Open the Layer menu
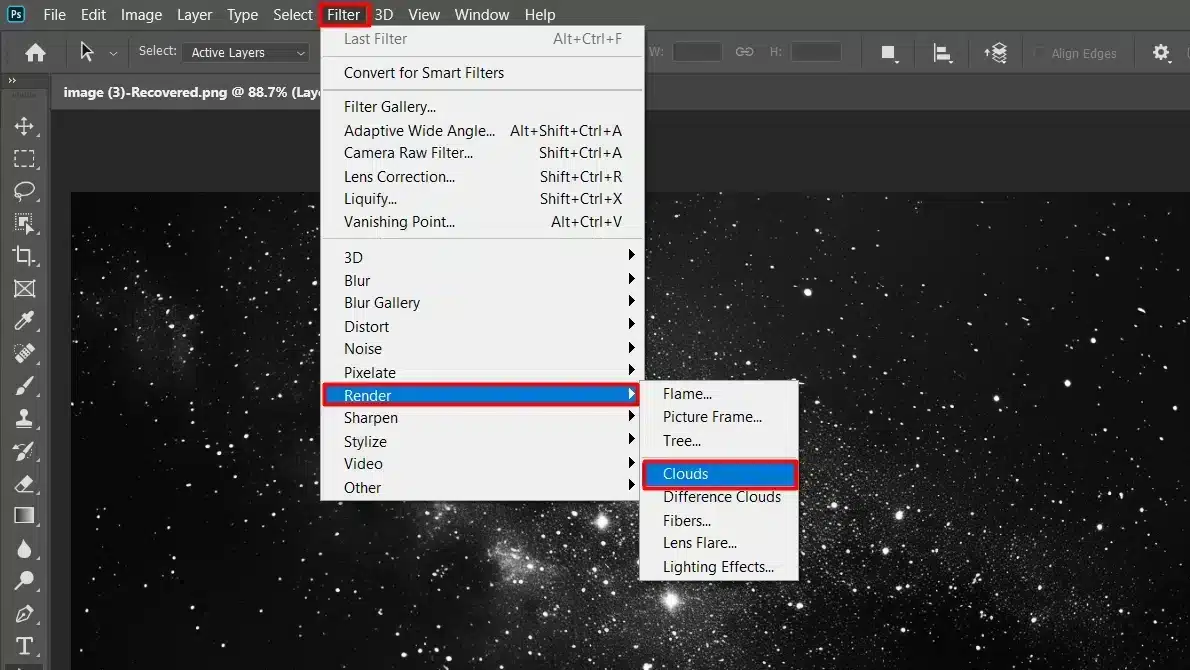The image size is (1190, 670). click(x=194, y=14)
